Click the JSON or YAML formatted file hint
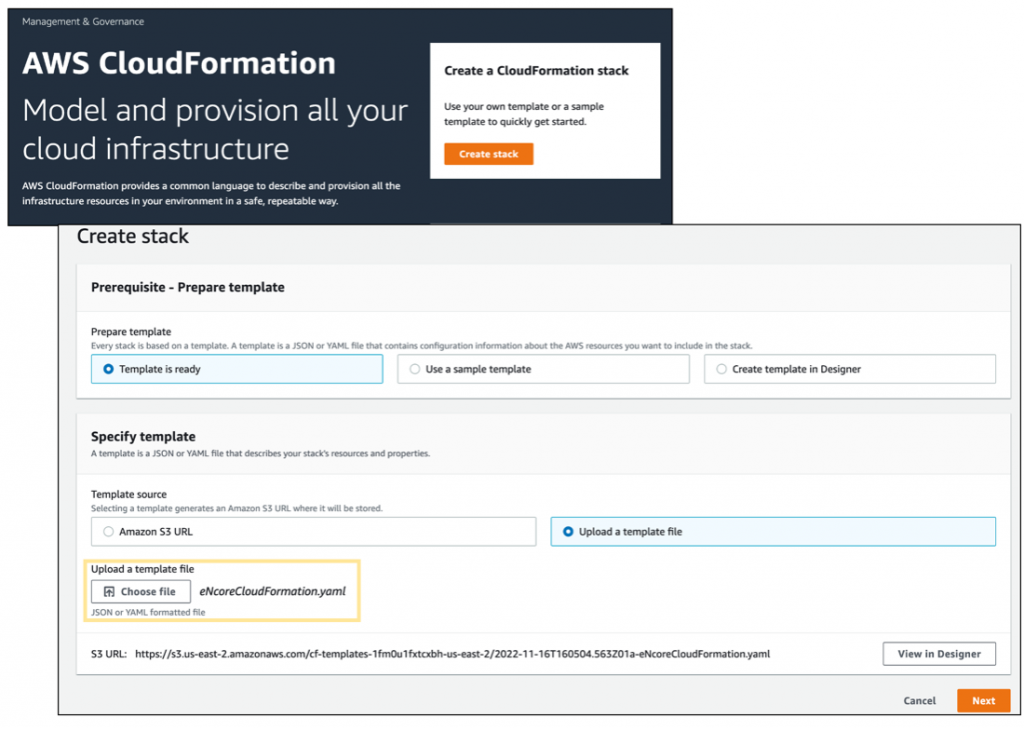Viewport: 1024px width, 731px height. 147,612
